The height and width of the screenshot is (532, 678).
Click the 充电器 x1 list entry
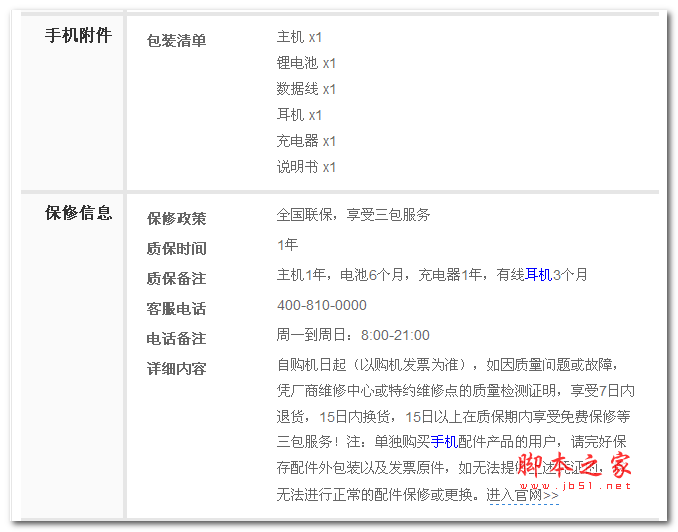[306, 141]
